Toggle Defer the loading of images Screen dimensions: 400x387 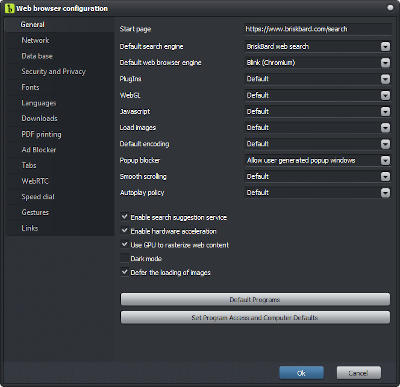(125, 272)
